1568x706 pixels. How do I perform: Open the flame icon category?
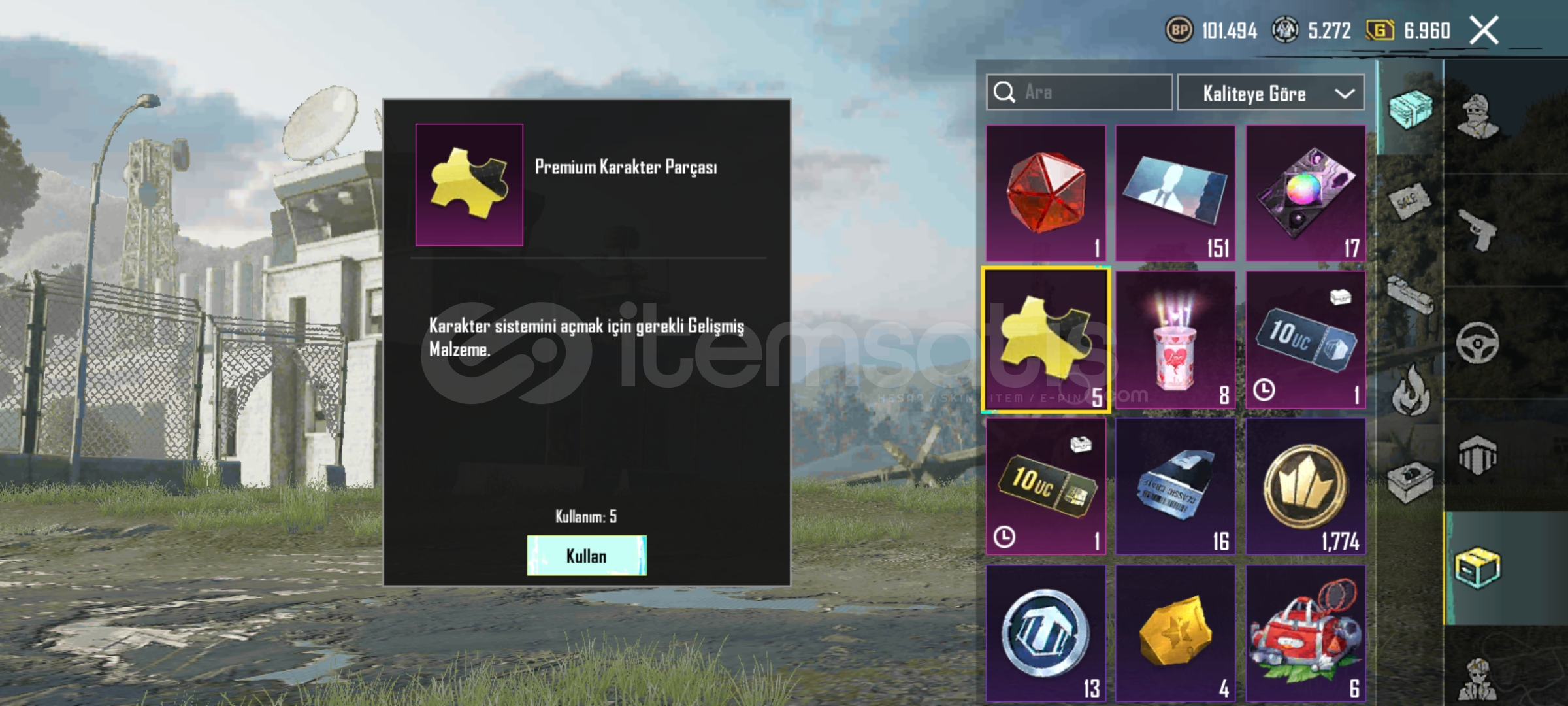coord(1411,390)
